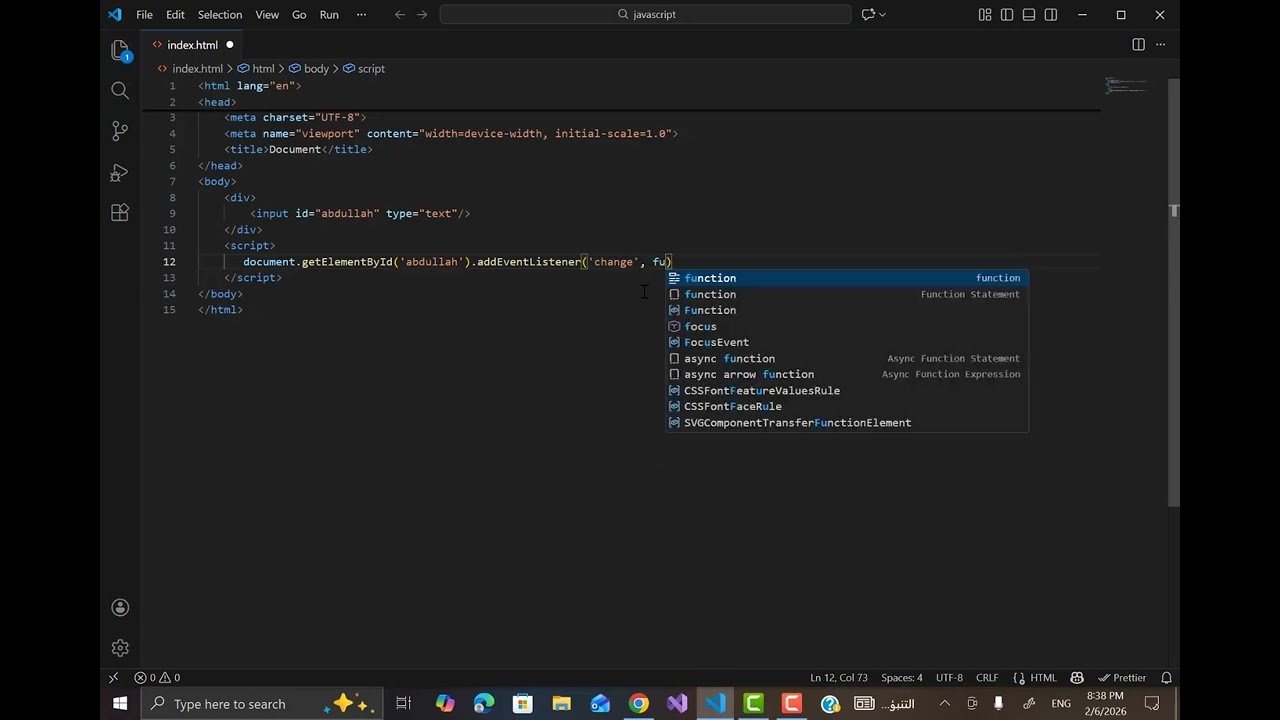Choose the 'CSSFontFaceRule' suggestion
Viewport: 1280px width, 720px height.
pyautogui.click(x=847, y=406)
